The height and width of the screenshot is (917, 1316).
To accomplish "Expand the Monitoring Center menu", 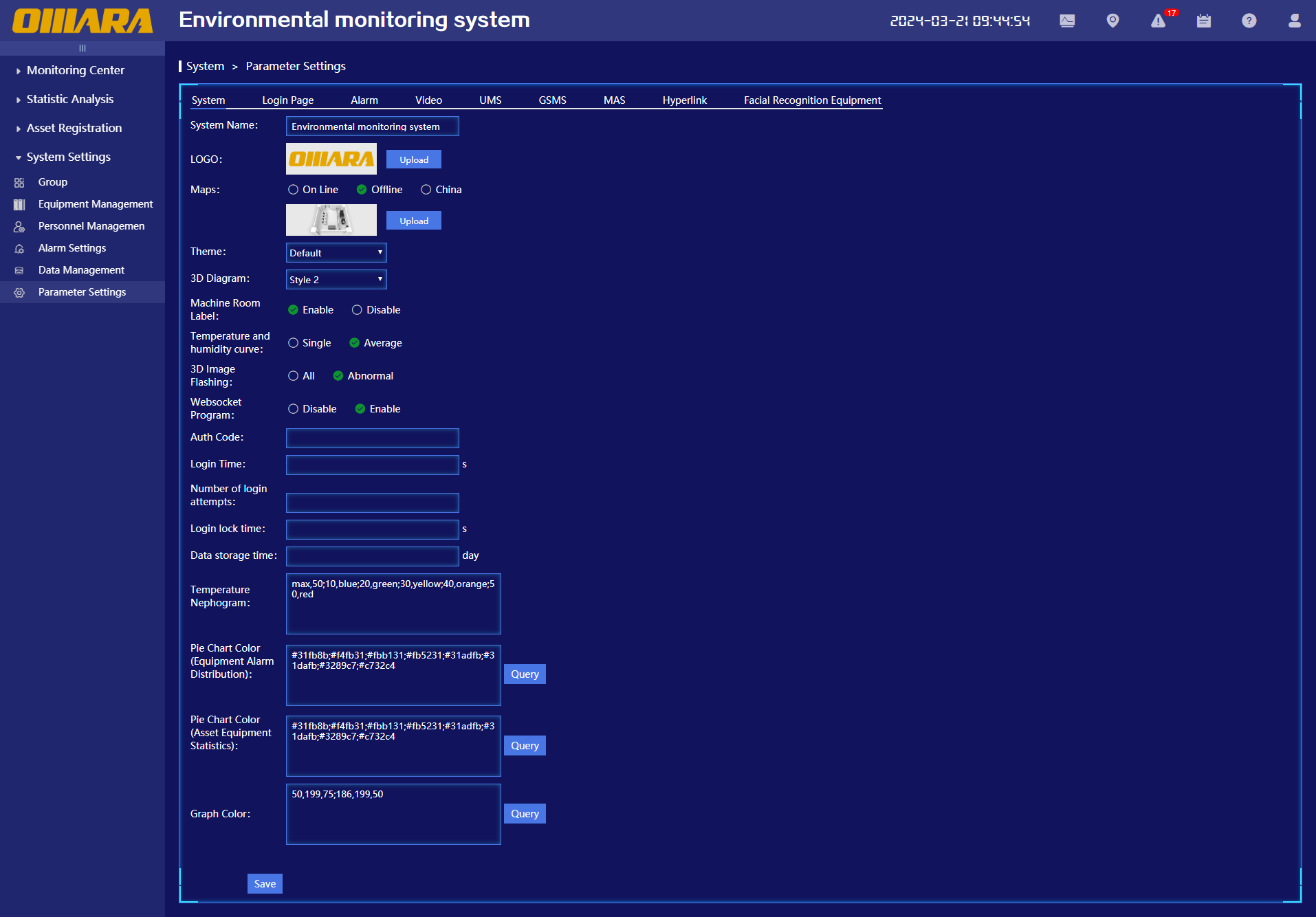I will [x=75, y=70].
